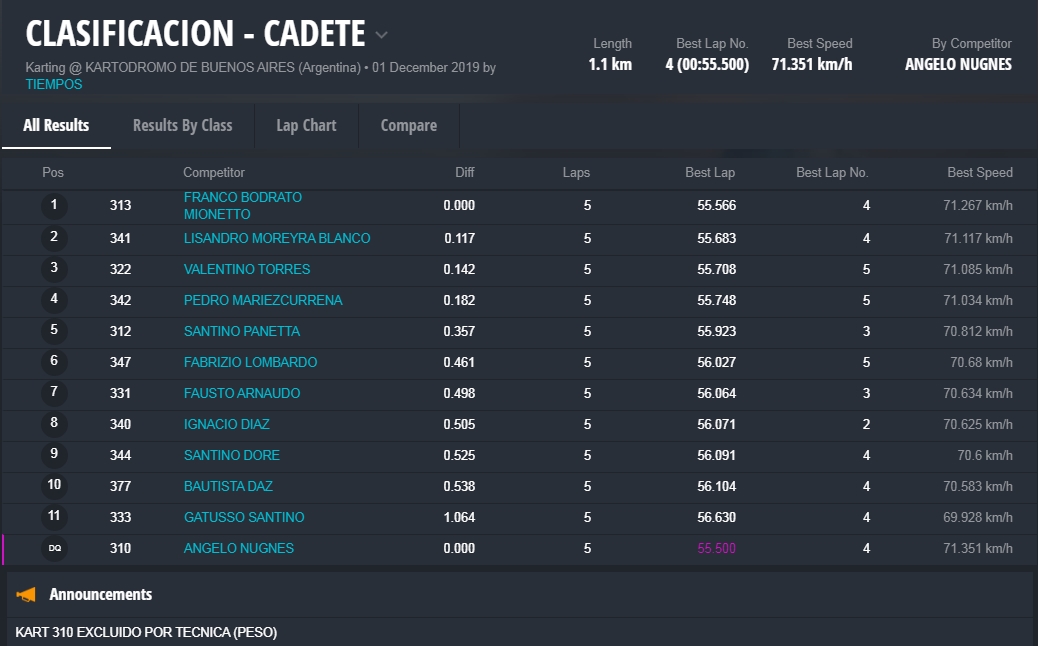Image resolution: width=1038 pixels, height=646 pixels.
Task: Click the purple 55.500 best lap time
Action: point(716,548)
